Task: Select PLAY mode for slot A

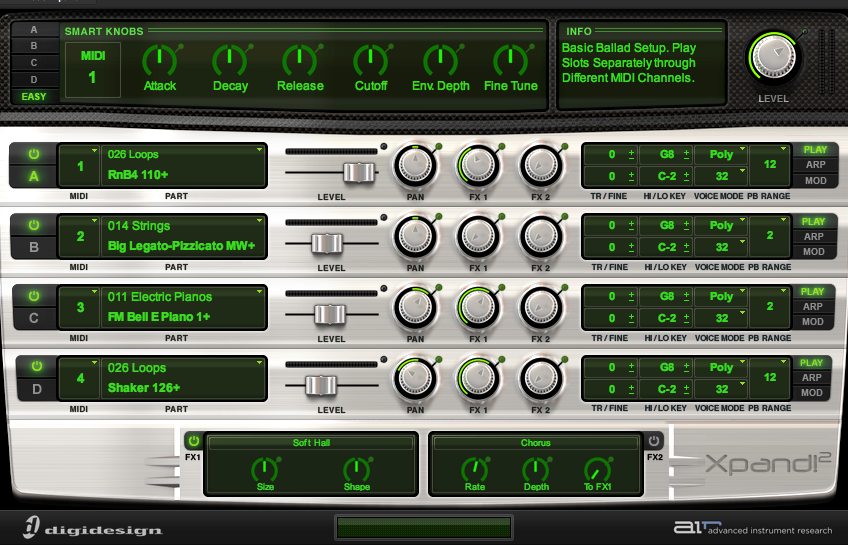Action: tap(815, 150)
